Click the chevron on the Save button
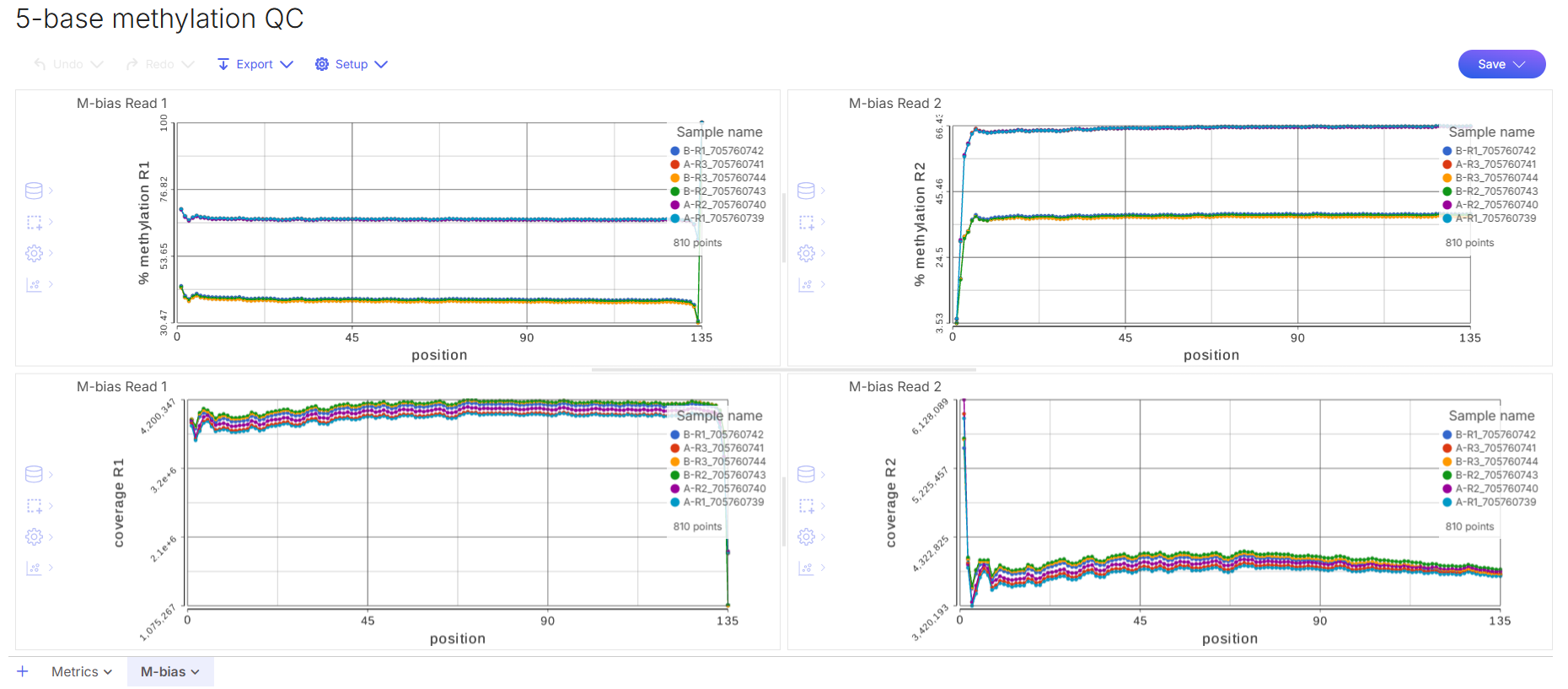 (1519, 64)
